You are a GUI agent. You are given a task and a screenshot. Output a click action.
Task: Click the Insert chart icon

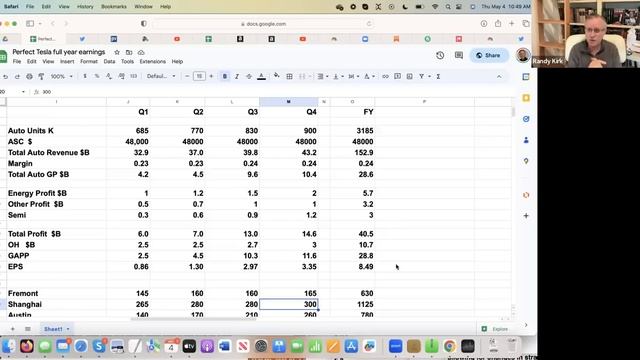click(409, 76)
